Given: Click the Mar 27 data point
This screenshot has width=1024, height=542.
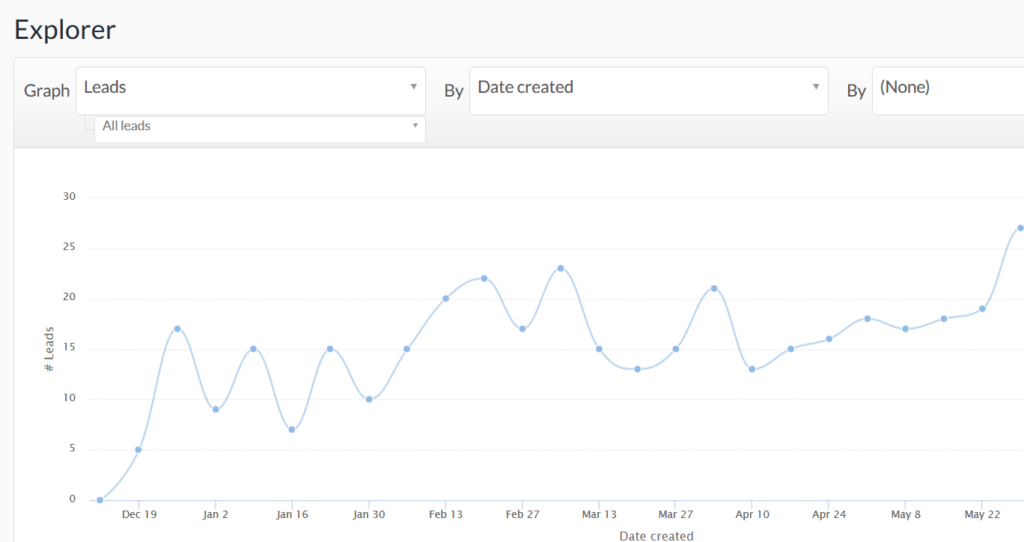Looking at the screenshot, I should coord(676,349).
